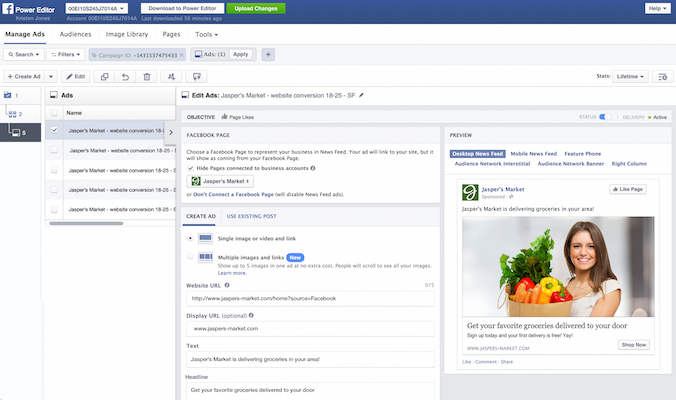The width and height of the screenshot is (676, 400).
Task: Open the list settings columns icon
Action: click(663, 77)
